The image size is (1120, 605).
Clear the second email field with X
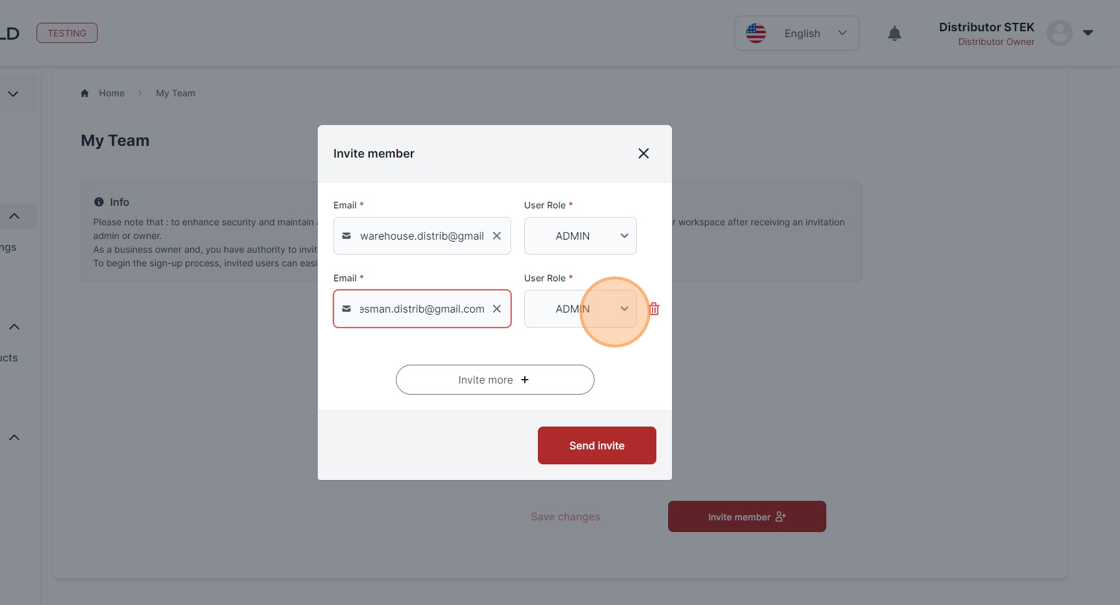click(x=496, y=309)
